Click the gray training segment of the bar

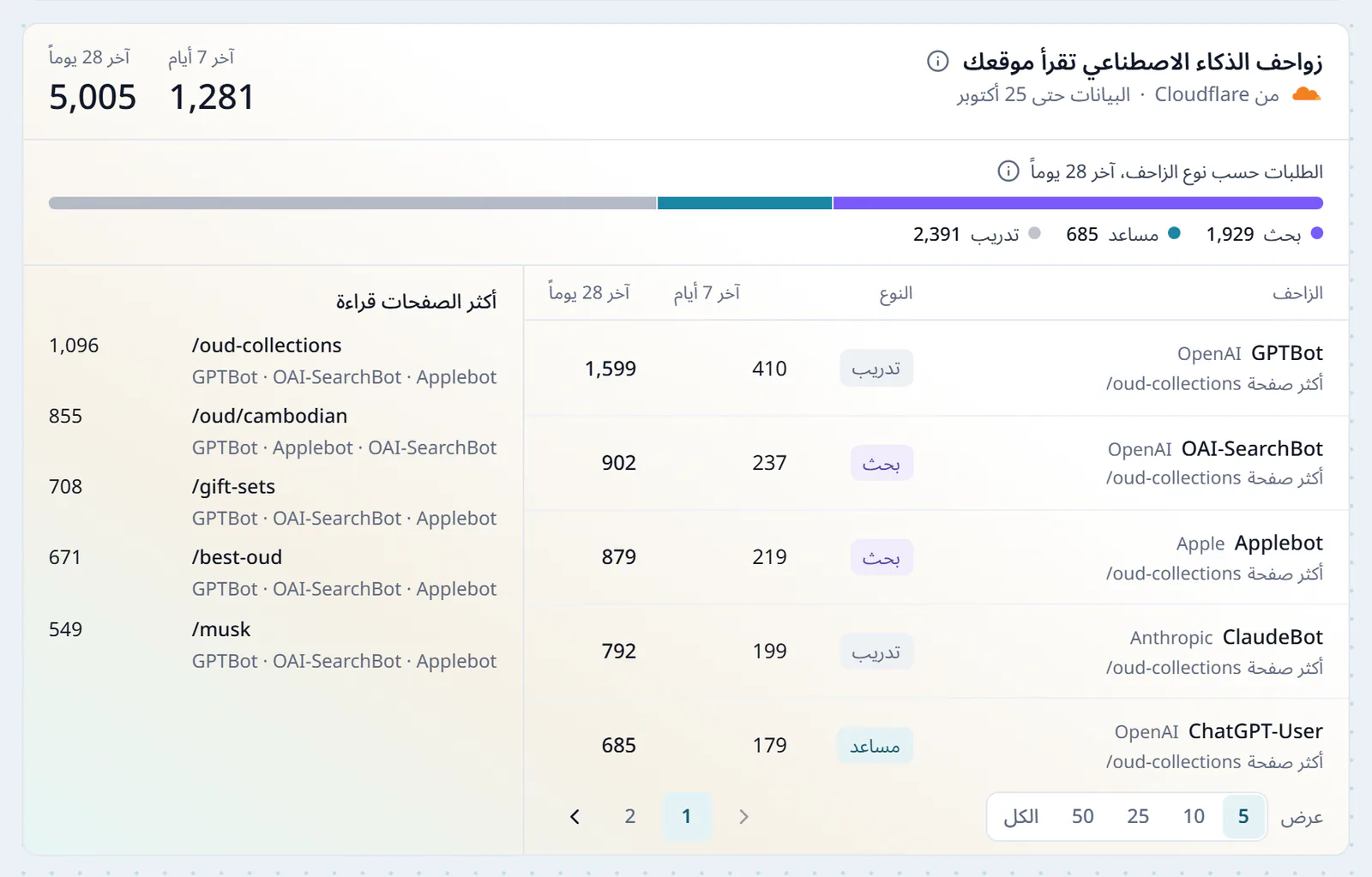(352, 203)
